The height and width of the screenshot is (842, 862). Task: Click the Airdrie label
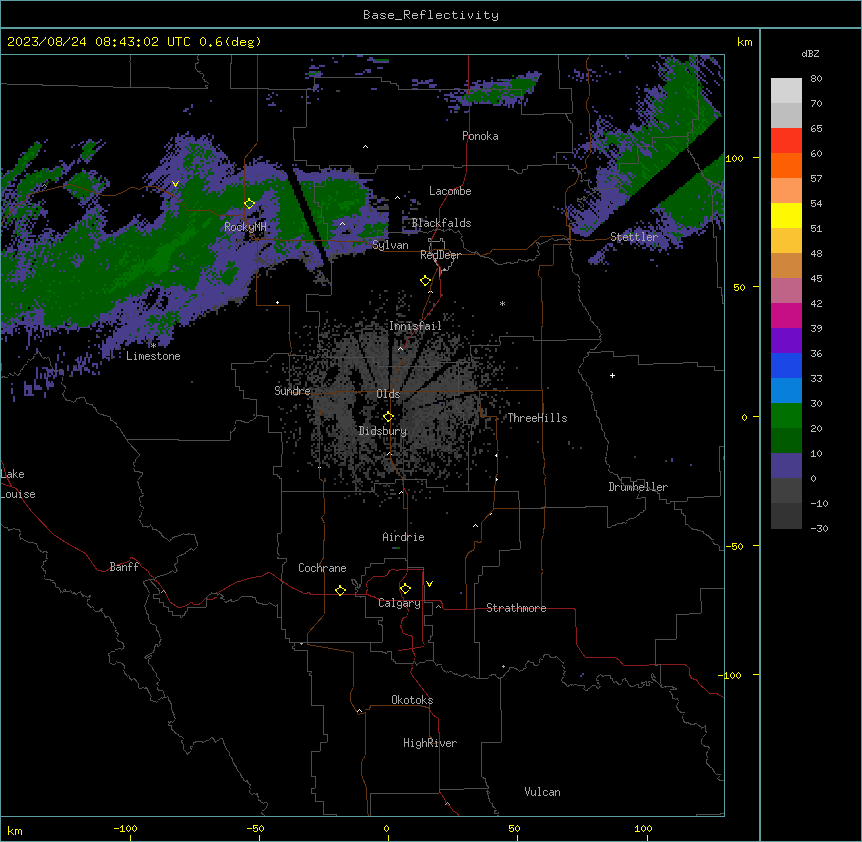click(404, 537)
